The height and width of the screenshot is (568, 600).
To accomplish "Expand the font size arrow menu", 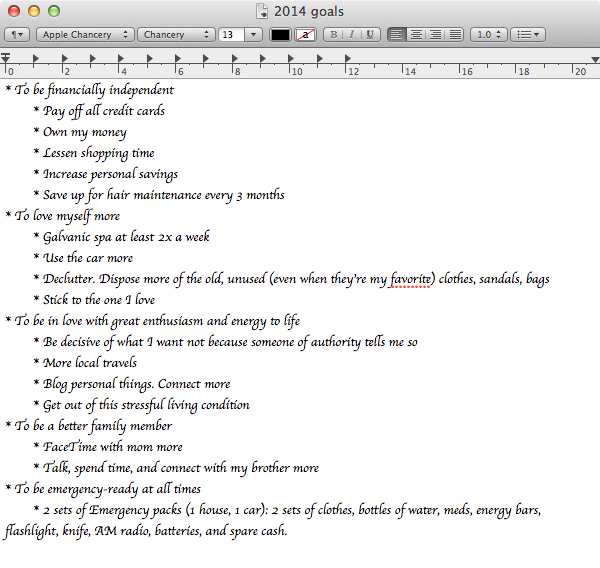I will point(253,34).
